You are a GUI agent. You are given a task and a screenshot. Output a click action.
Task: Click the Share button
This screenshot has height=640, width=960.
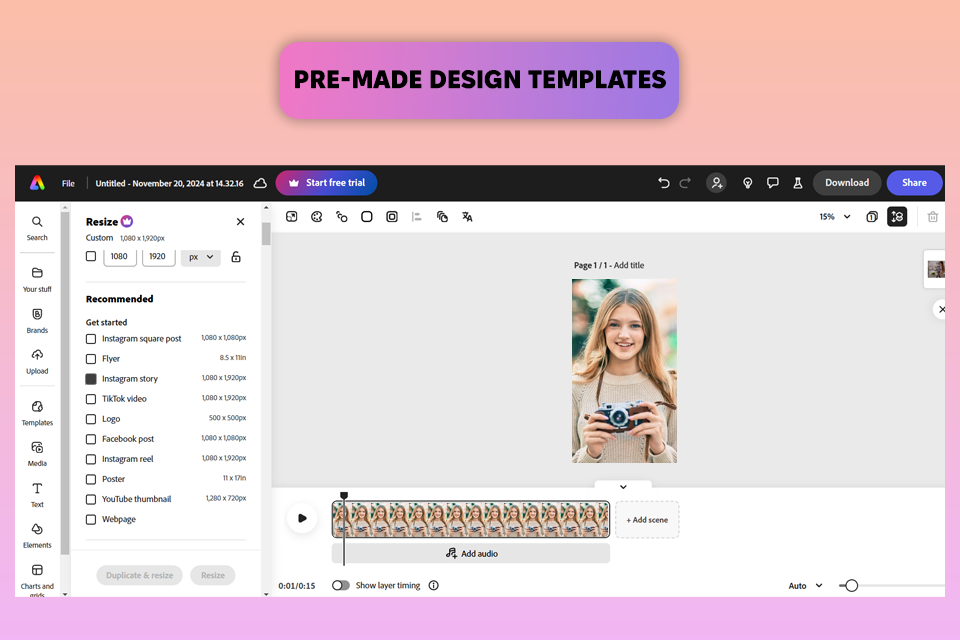click(x=914, y=183)
